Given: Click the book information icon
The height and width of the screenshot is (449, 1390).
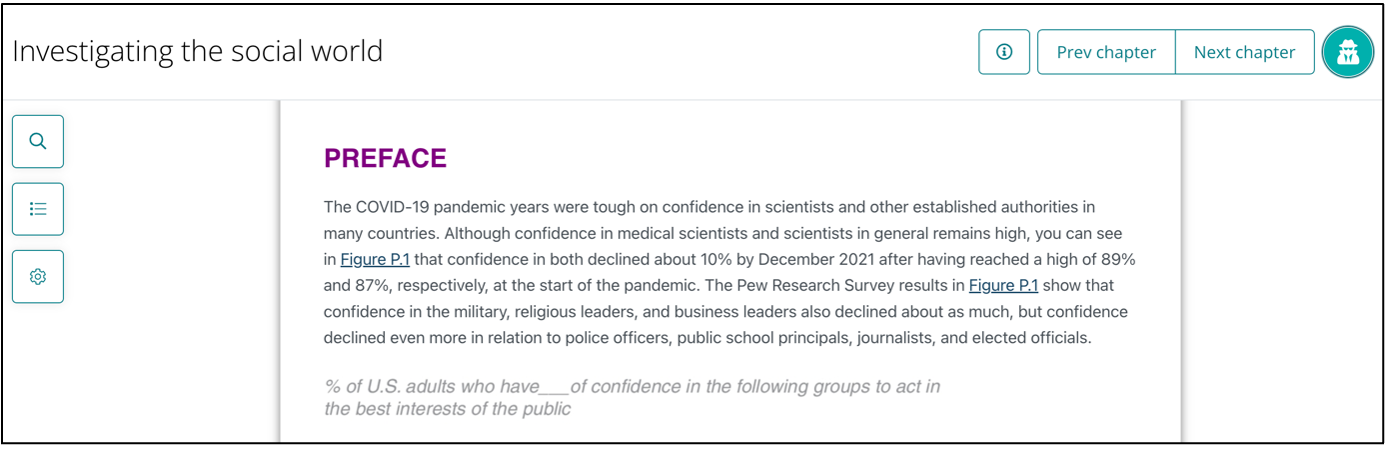Looking at the screenshot, I should point(1004,52).
